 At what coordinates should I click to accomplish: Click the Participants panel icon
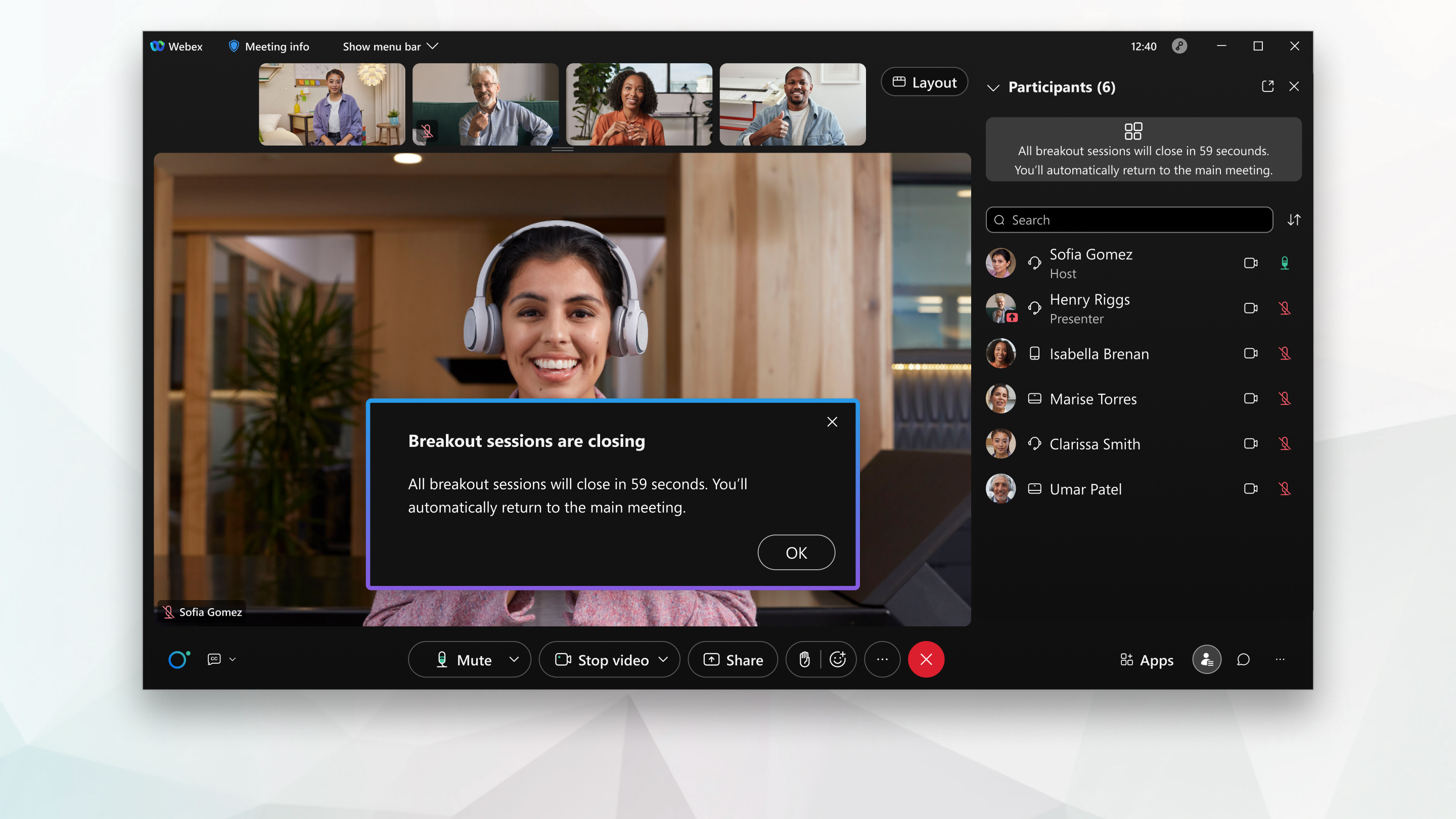tap(1206, 659)
